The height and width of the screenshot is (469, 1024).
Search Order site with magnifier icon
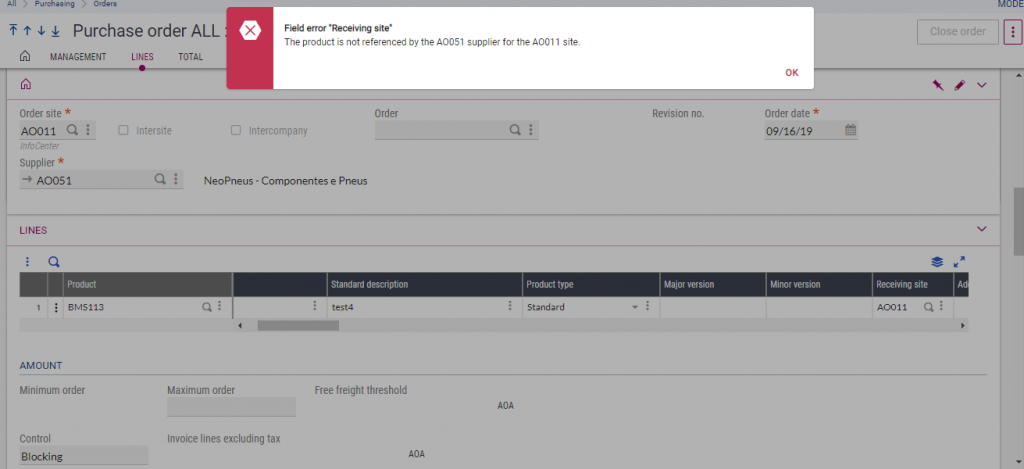pyautogui.click(x=72, y=130)
